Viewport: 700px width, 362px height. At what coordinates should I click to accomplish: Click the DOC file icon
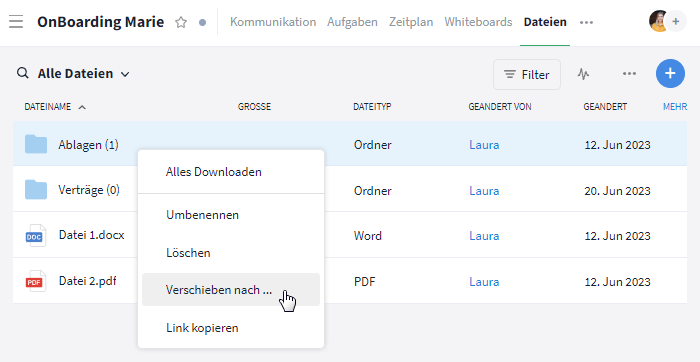[35, 236]
